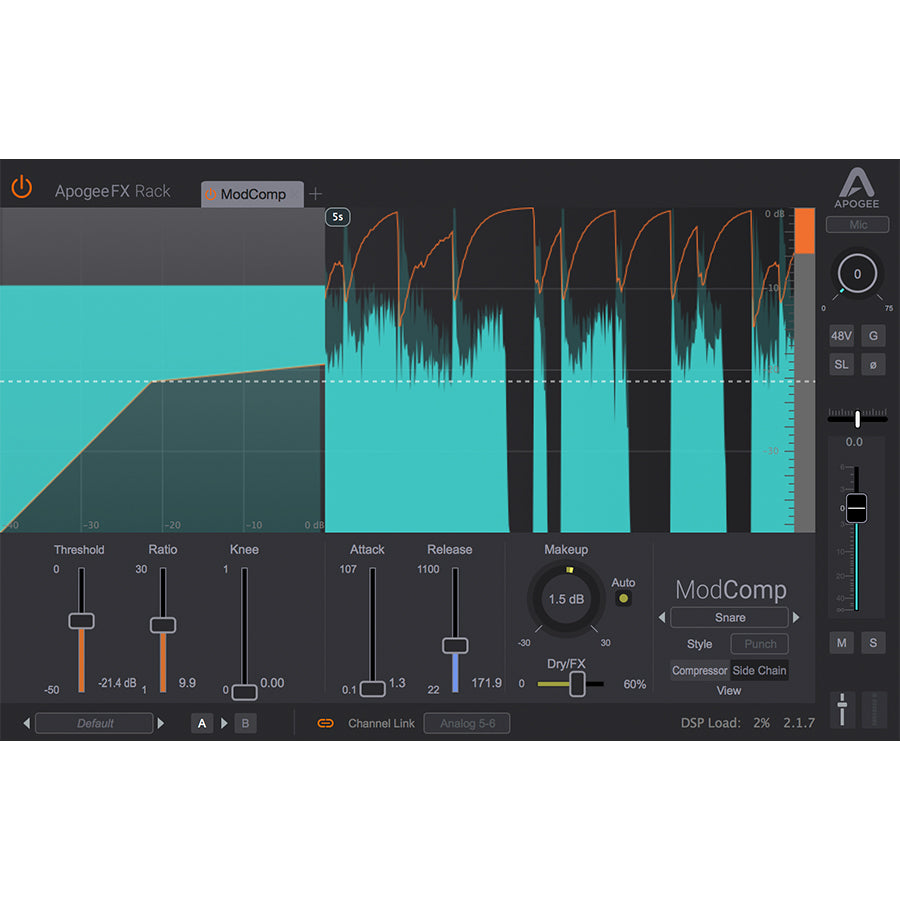This screenshot has height=900, width=900.
Task: Select the A snapshot button
Action: [202, 722]
